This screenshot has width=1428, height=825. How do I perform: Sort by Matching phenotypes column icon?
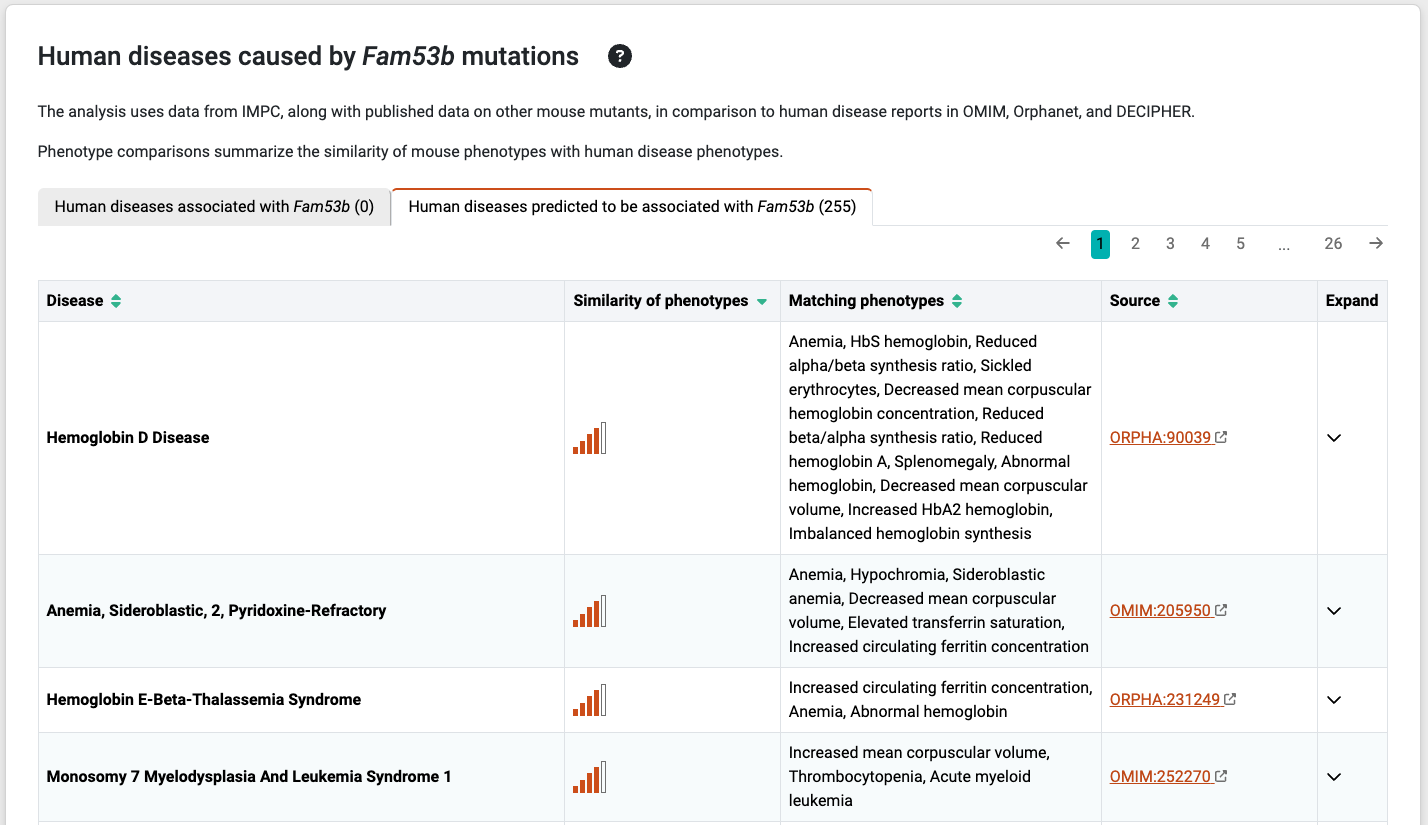pos(957,301)
